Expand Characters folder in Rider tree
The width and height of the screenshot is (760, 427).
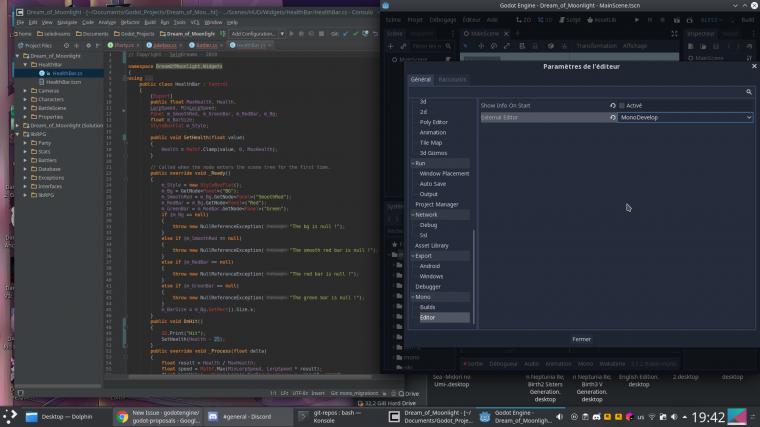pyautogui.click(x=26, y=100)
